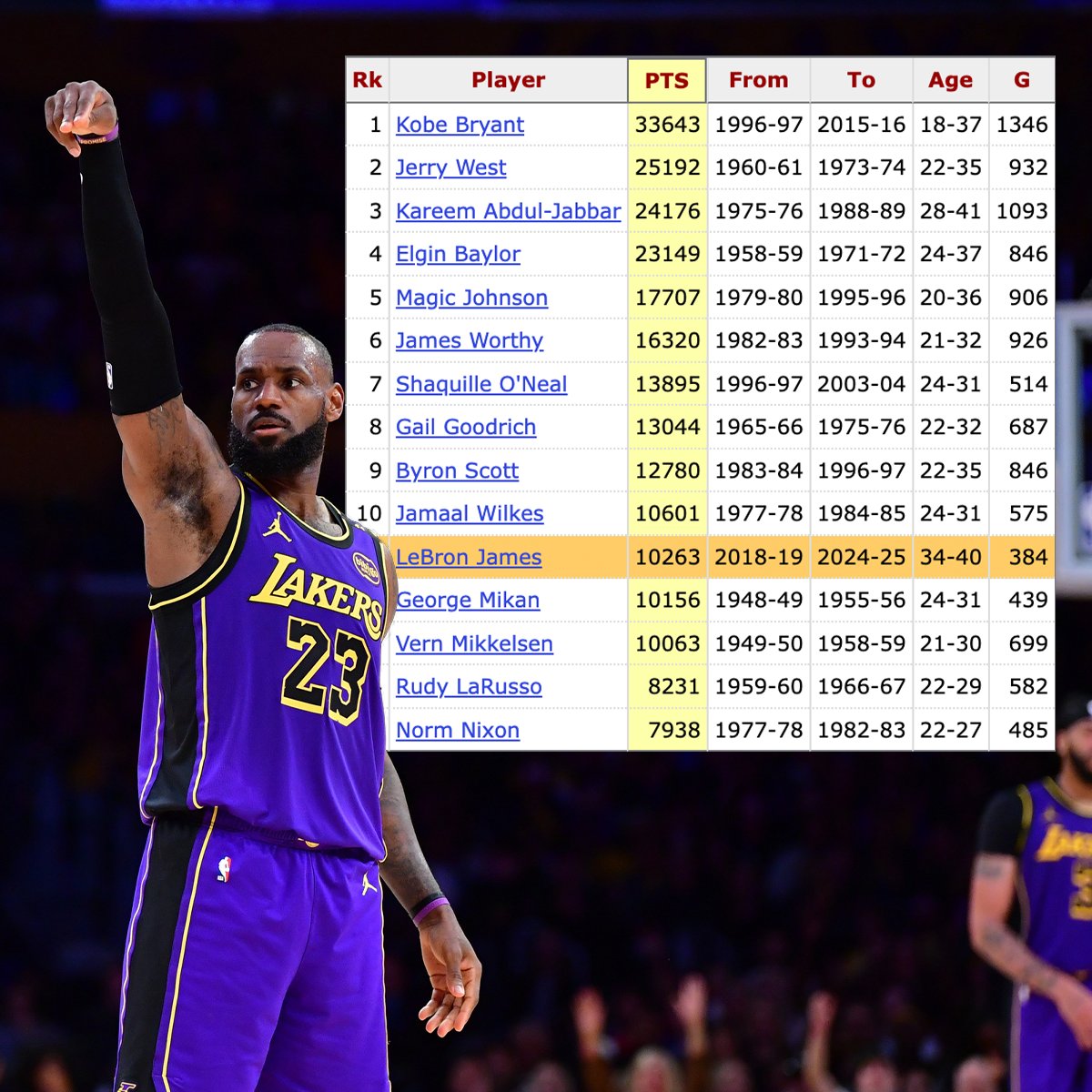Open Kareem Abdul-Jabbar's player page
Screen dimensions: 1092x1092
(x=508, y=211)
